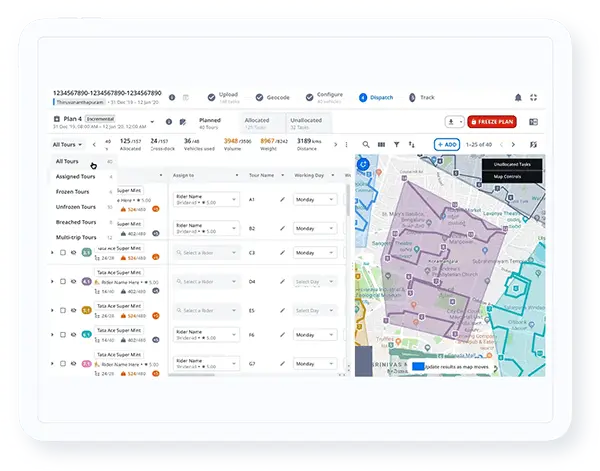Toggle visibility eye for tour E5
600x471 pixels.
[73, 310]
